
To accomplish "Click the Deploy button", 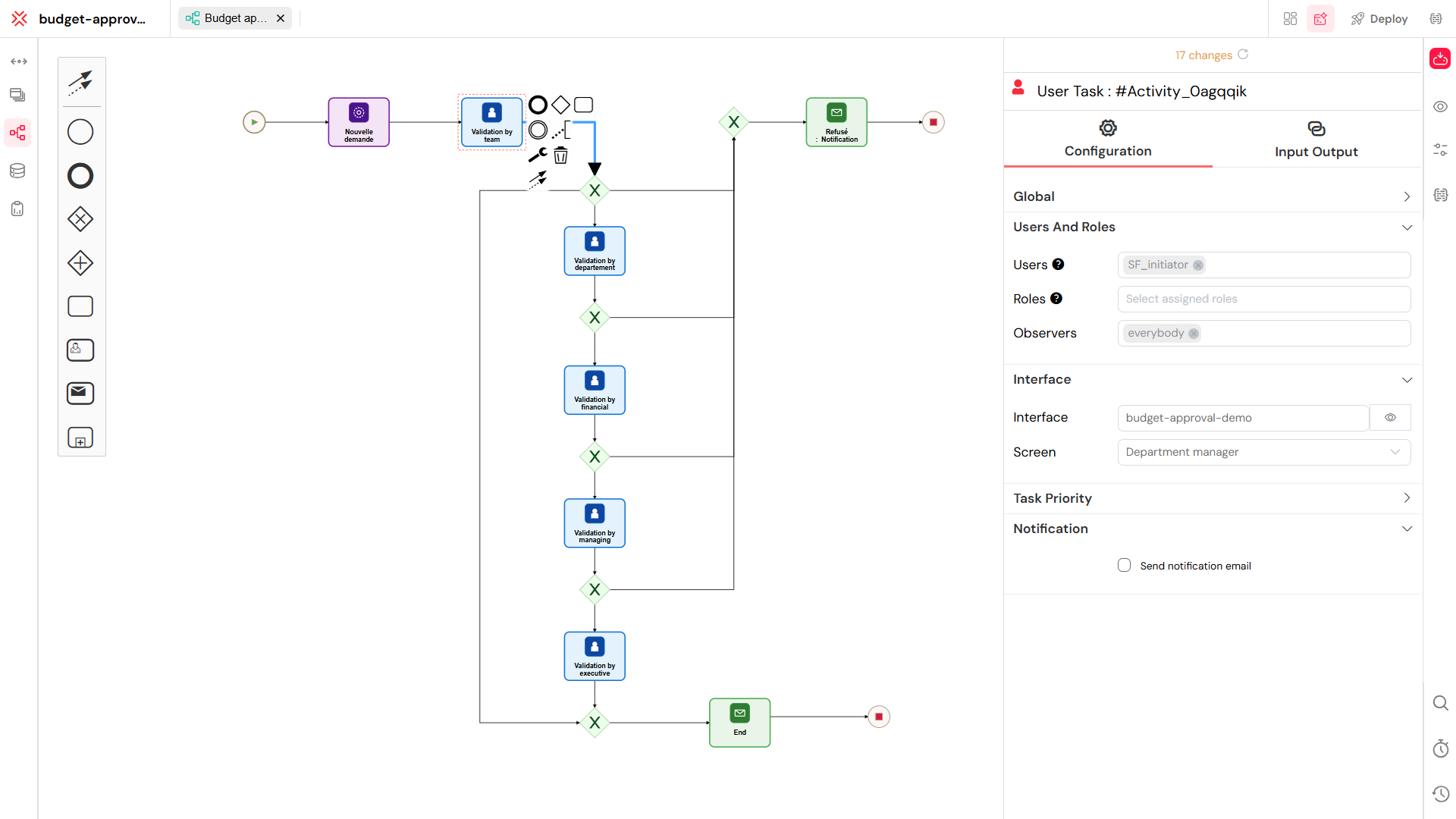I will [1379, 18].
